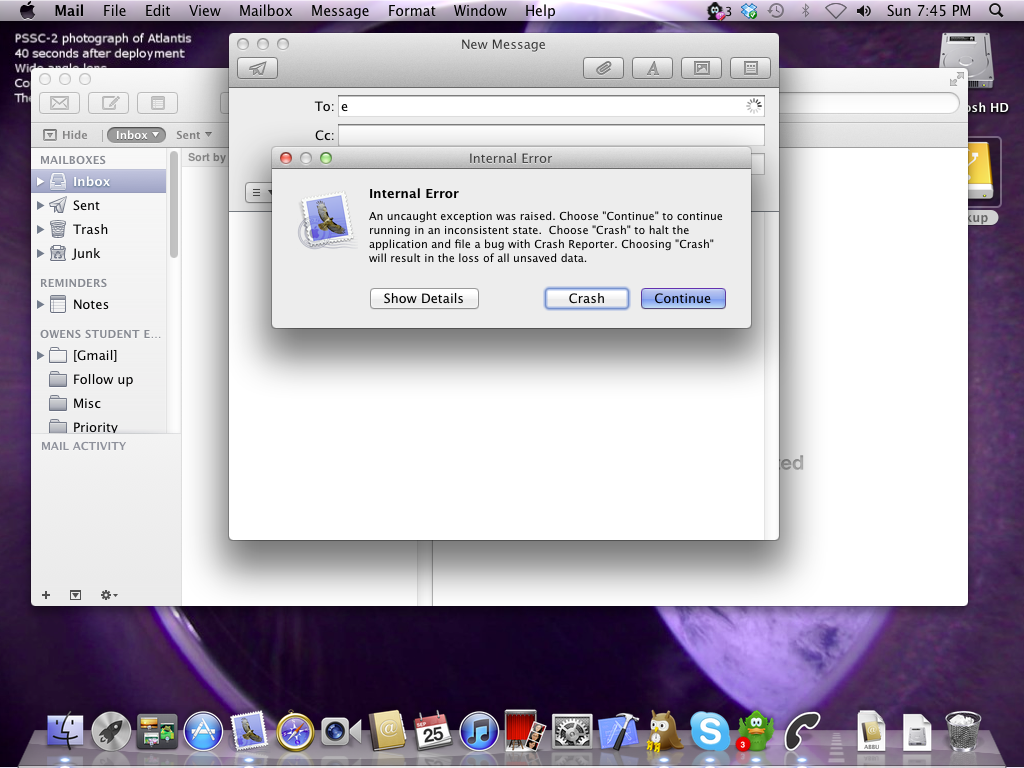
Task: Enter full screen in the Mail window
Action: pyautogui.click(x=957, y=79)
